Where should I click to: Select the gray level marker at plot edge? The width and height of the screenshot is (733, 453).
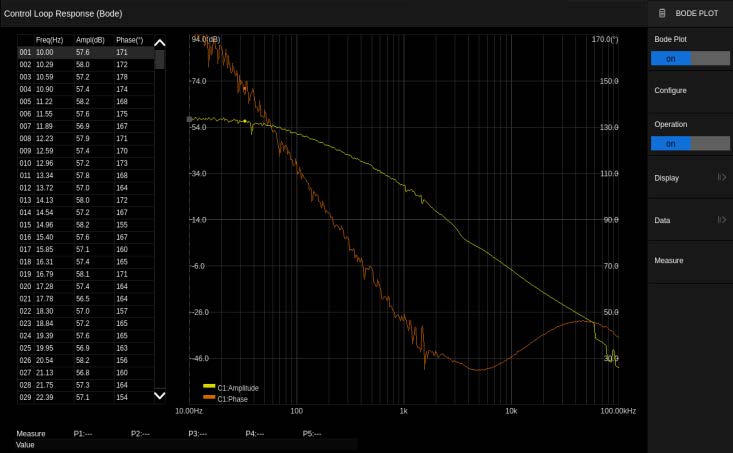click(190, 119)
